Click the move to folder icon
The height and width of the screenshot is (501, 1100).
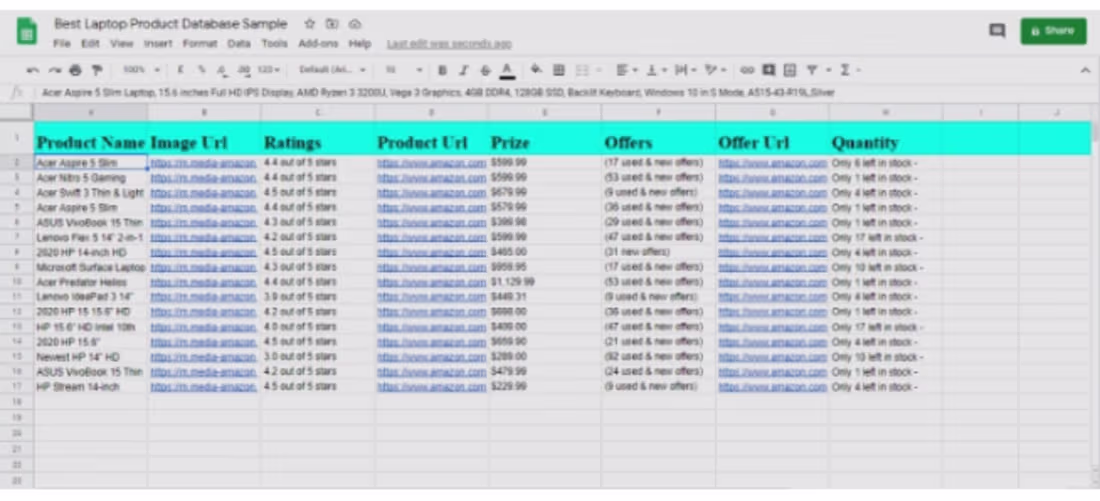pos(332,24)
